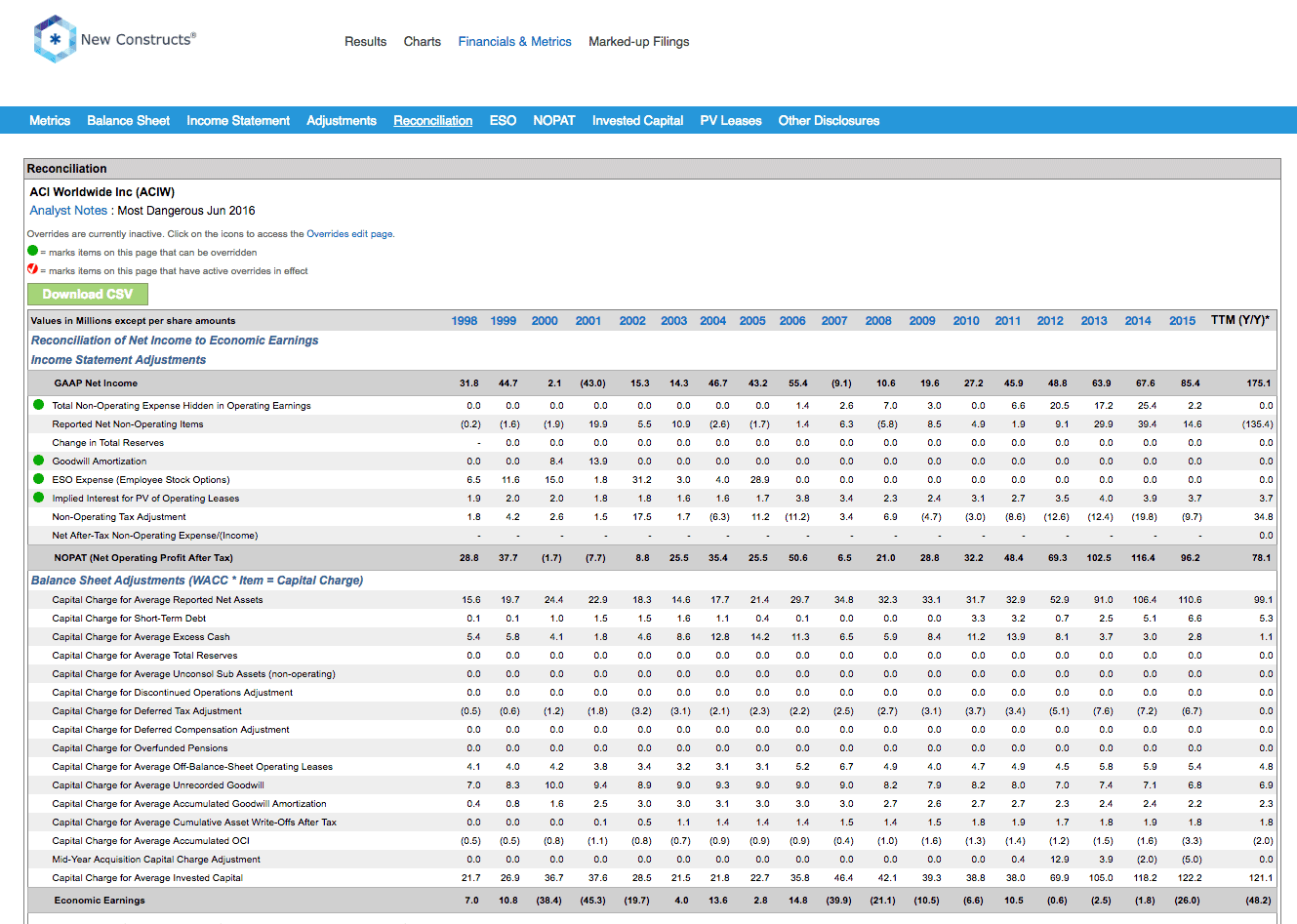Switch to the Balance Sheet tab

129,121
